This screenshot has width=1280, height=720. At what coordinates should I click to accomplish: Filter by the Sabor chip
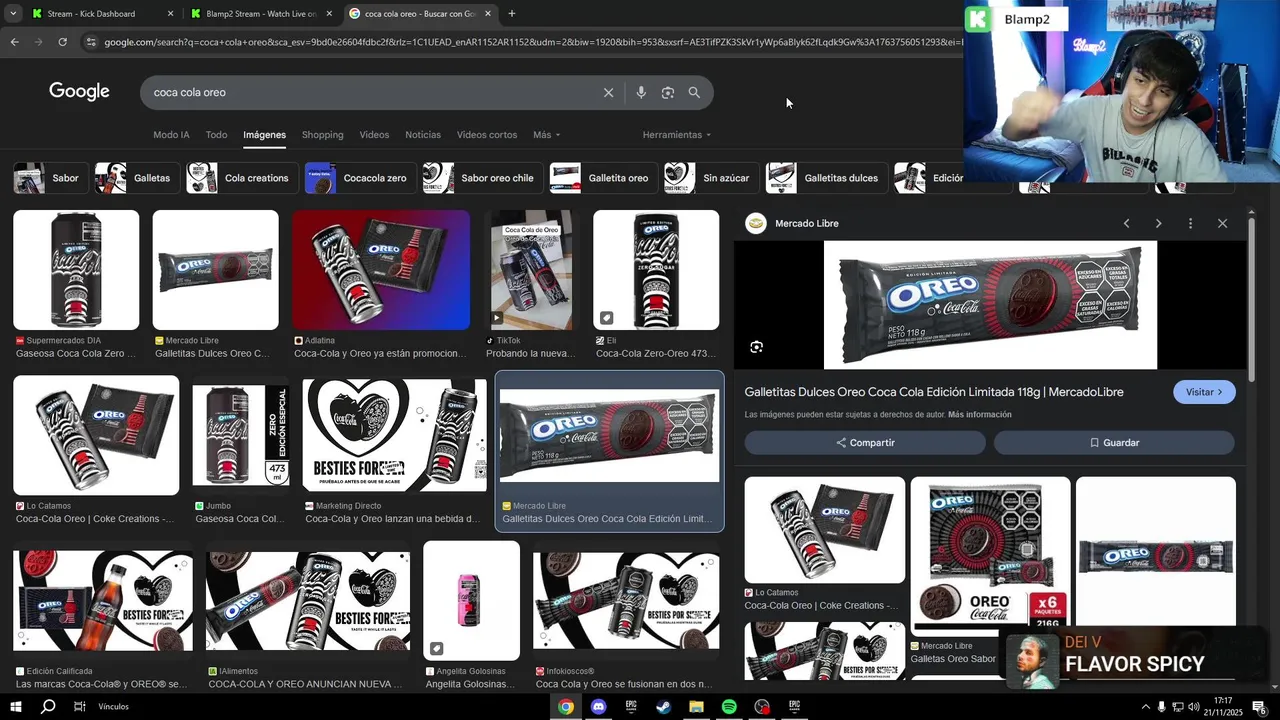(49, 178)
